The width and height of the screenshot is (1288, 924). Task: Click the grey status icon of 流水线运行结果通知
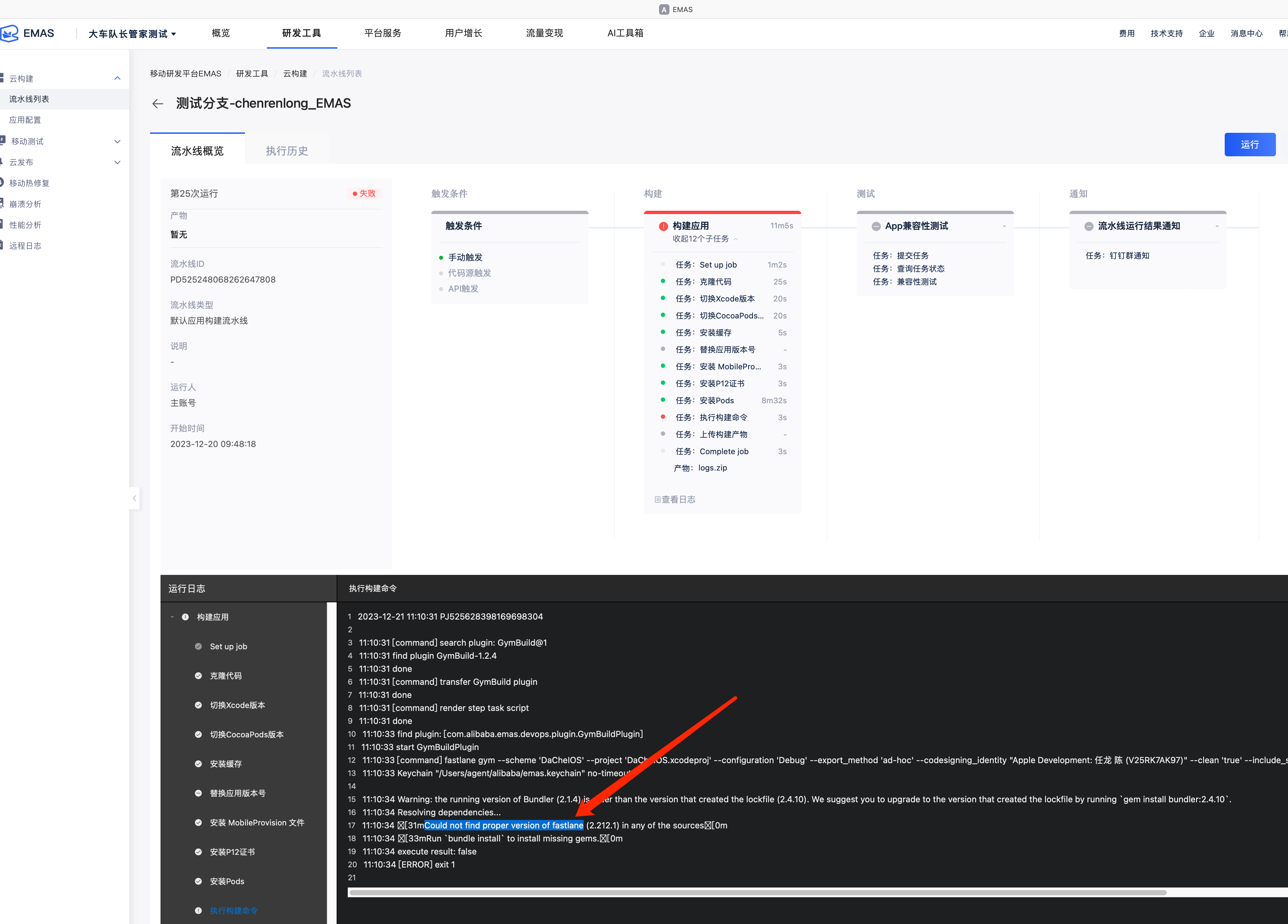[x=1088, y=226]
